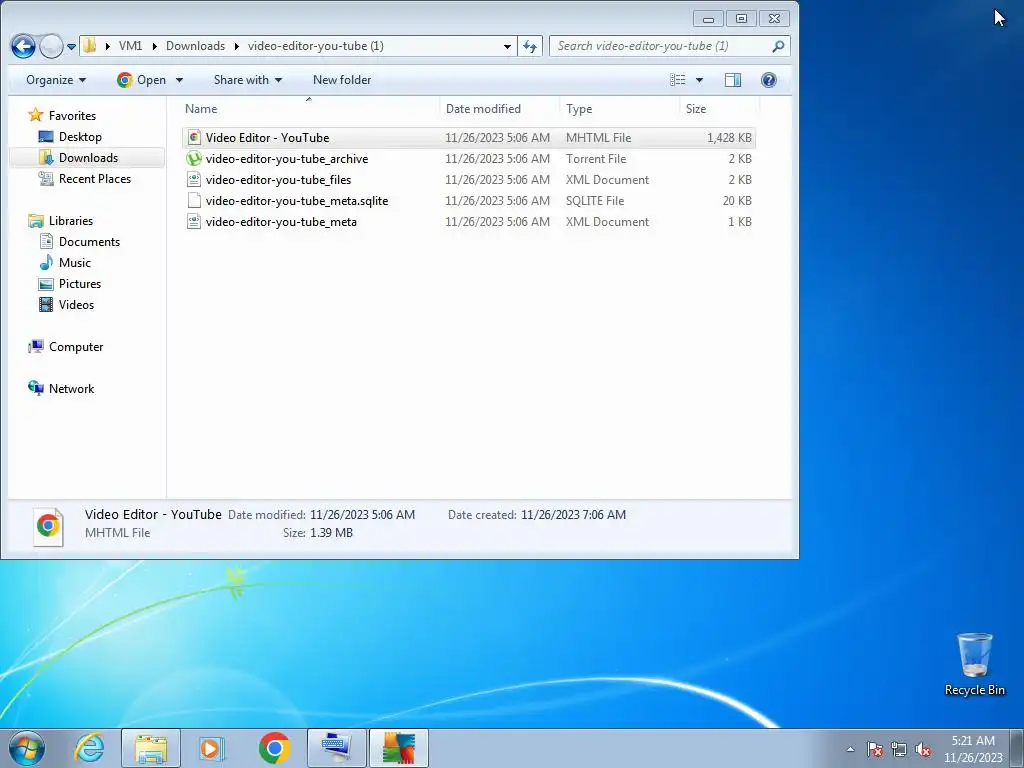
Task: Open Windows Media Player from taskbar
Action: (x=212, y=748)
